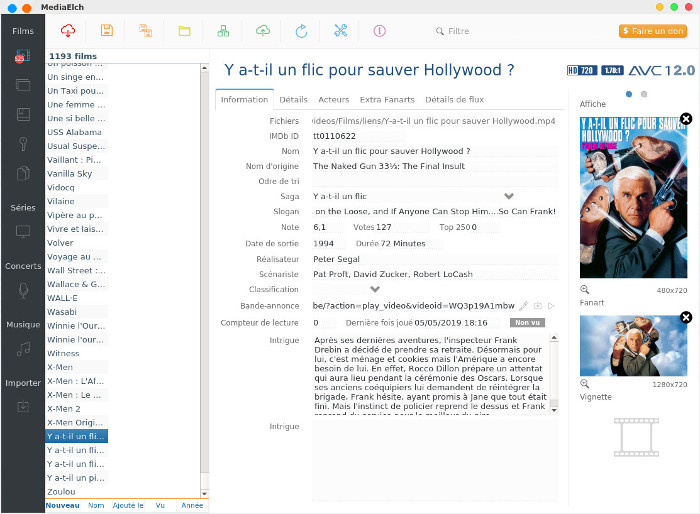
Task: Click the save all icon
Action: pos(146,31)
